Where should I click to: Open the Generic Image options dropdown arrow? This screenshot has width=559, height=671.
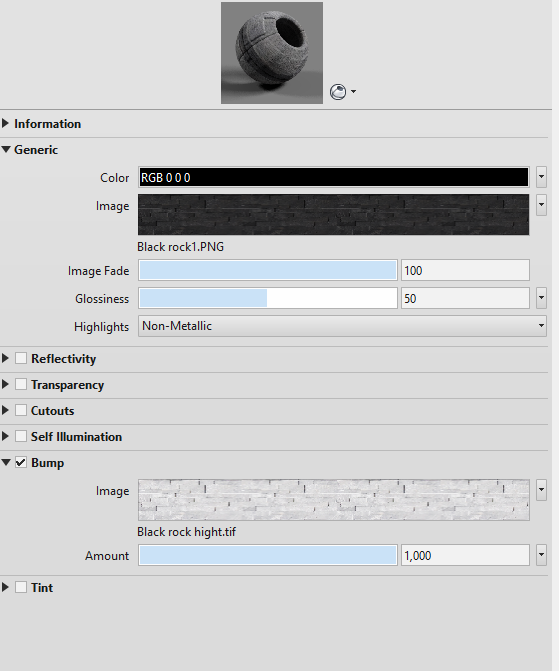coord(541,205)
